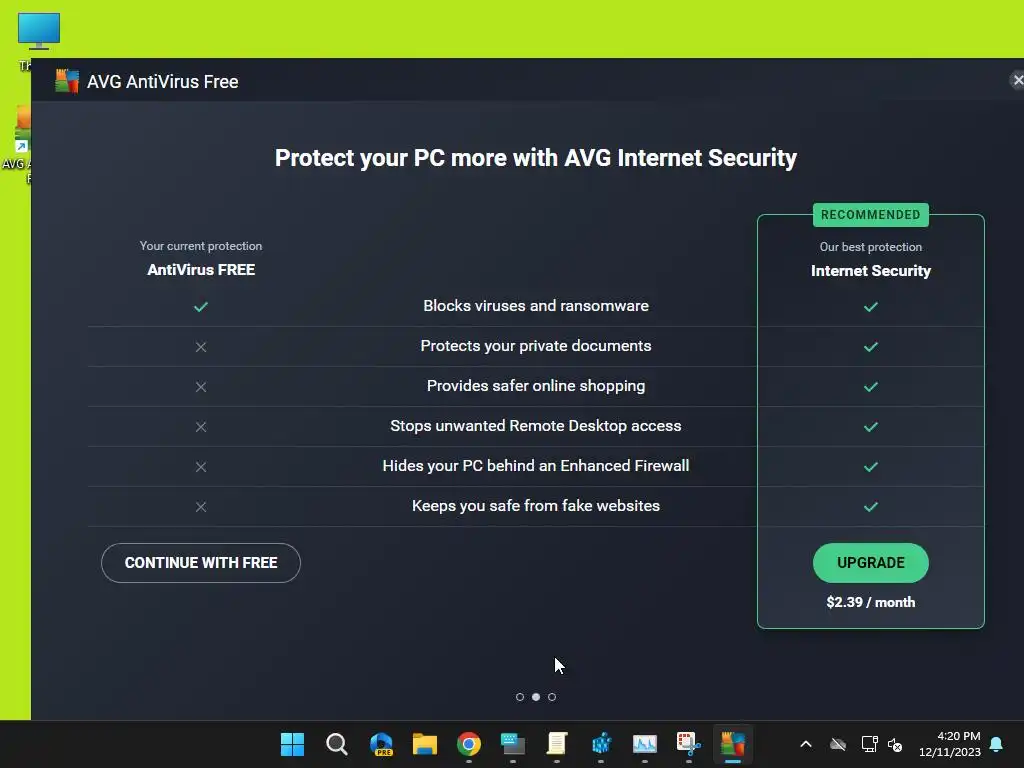1024x768 pixels.
Task: Open File Explorer from taskbar
Action: [x=424, y=744]
